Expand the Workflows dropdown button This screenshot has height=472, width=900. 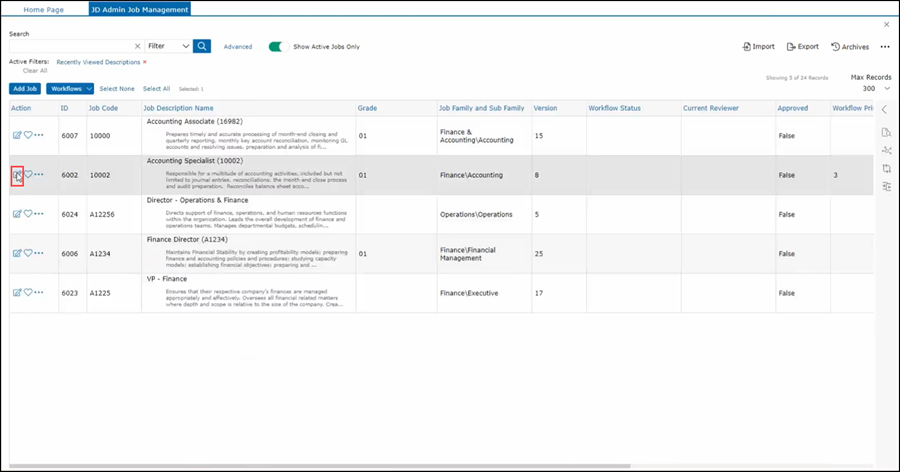click(69, 89)
